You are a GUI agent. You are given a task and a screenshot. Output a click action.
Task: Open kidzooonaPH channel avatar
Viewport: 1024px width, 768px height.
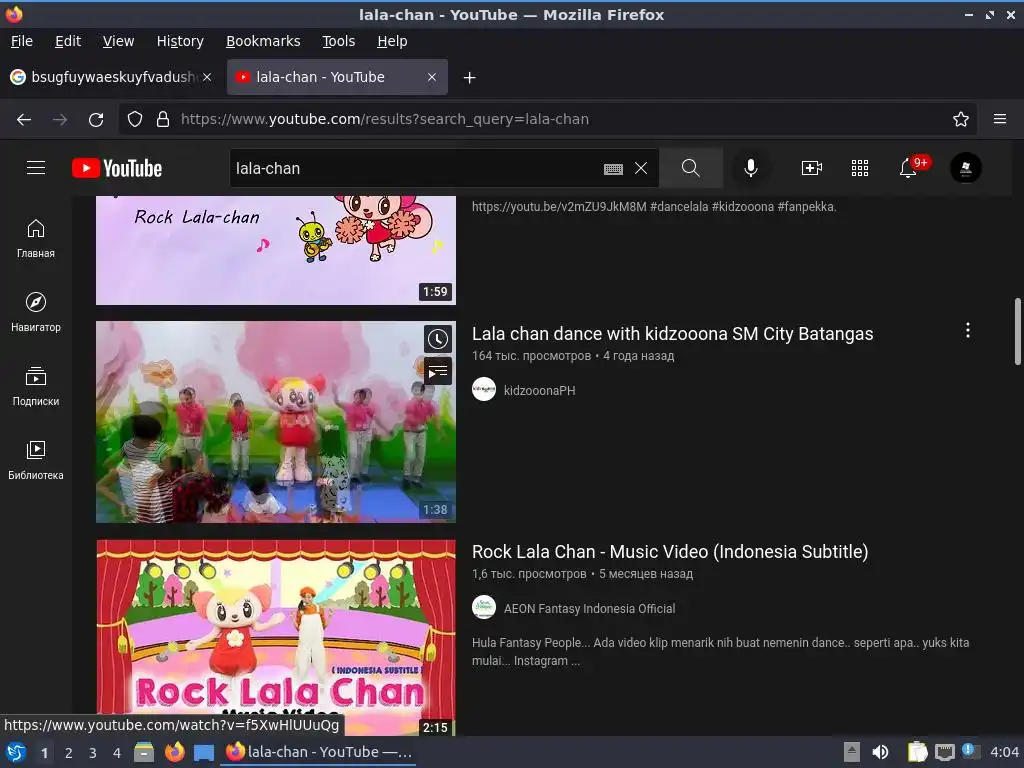484,390
